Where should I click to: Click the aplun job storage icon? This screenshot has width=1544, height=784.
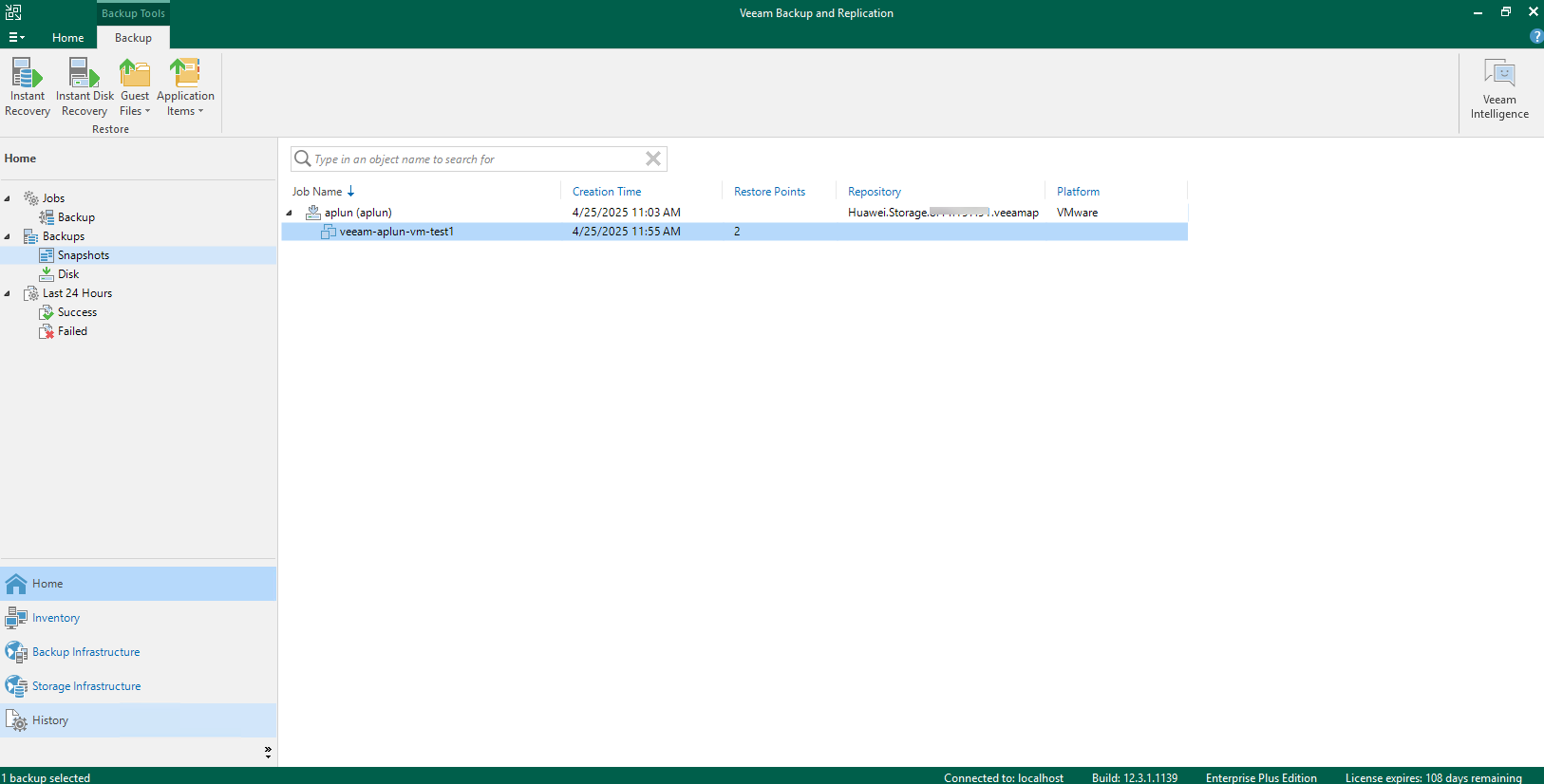(x=313, y=213)
